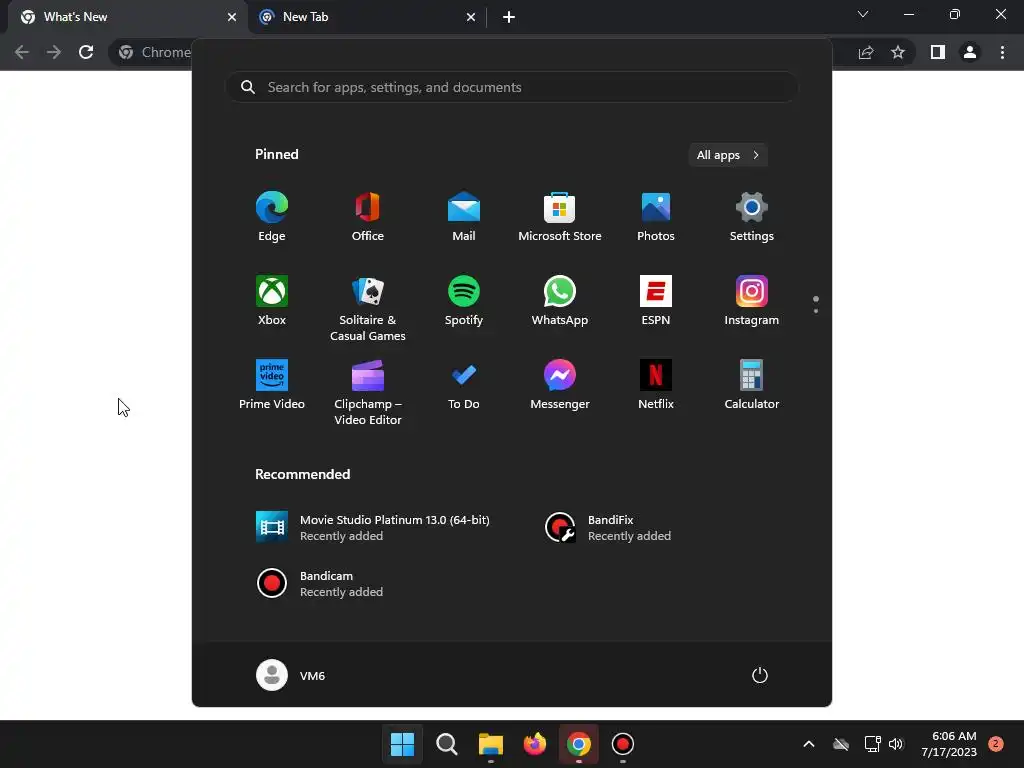Open Movie Studio Platinum 13.0 recommendation

373,527
